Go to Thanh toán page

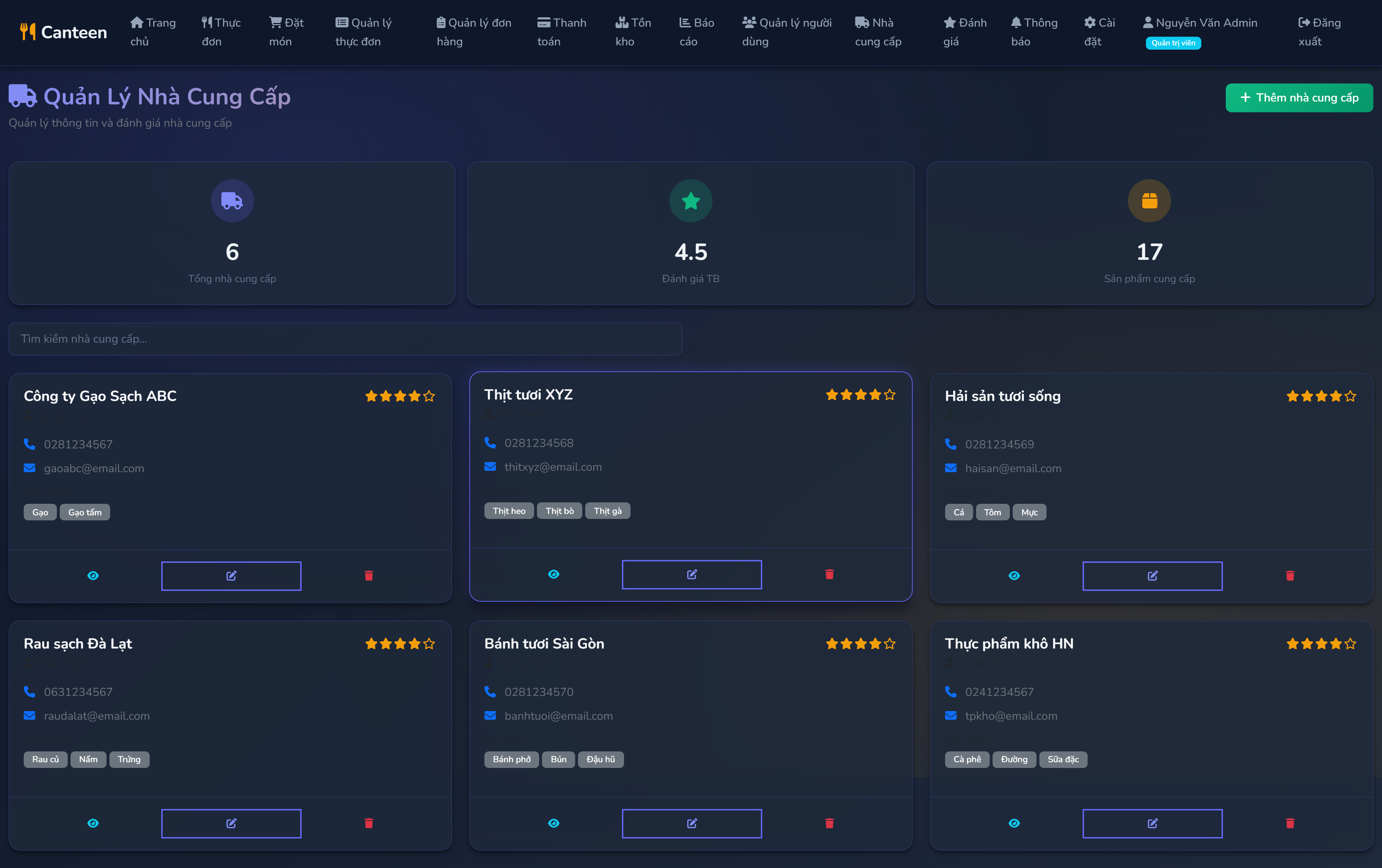click(x=562, y=32)
